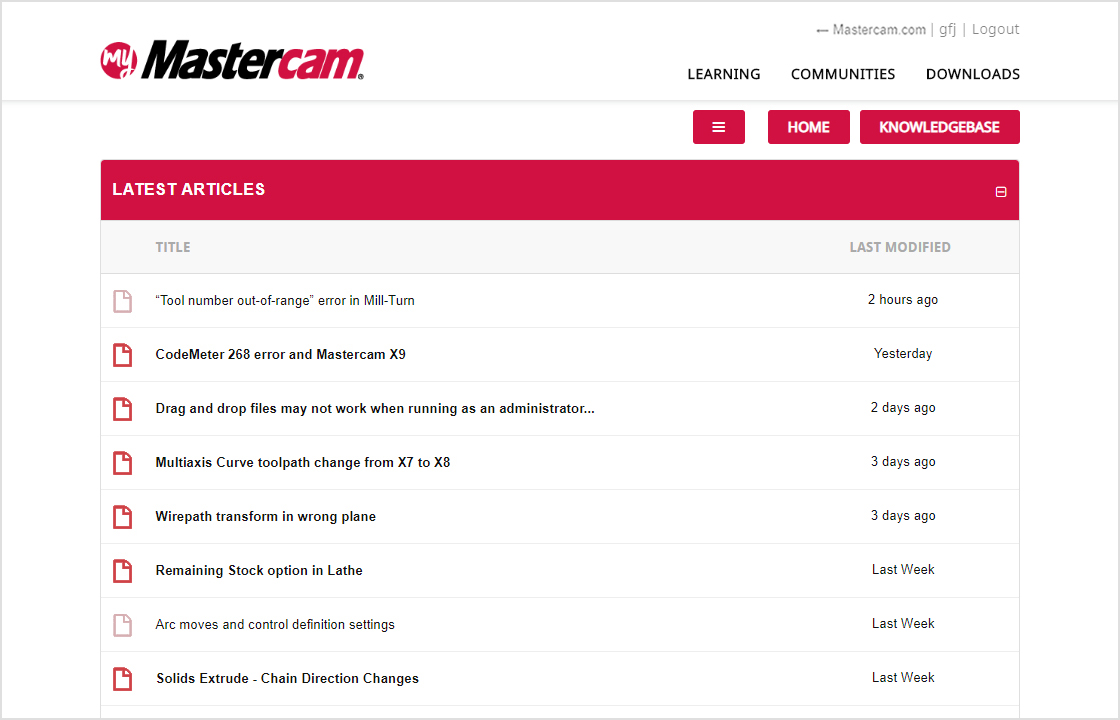Viewport: 1120px width, 720px height.
Task: Open Remaining Stock option in Lathe article
Action: 259,570
